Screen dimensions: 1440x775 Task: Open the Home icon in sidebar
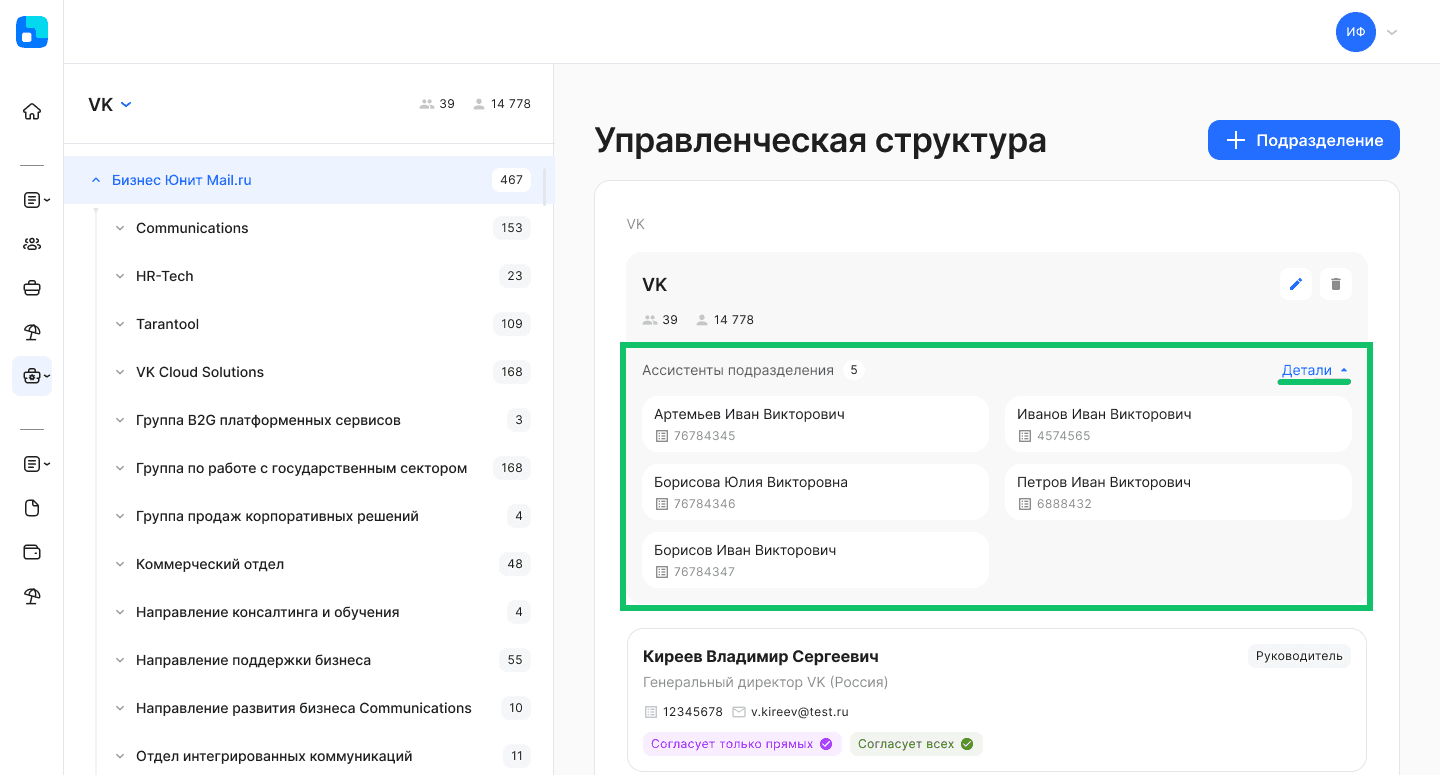(x=32, y=111)
